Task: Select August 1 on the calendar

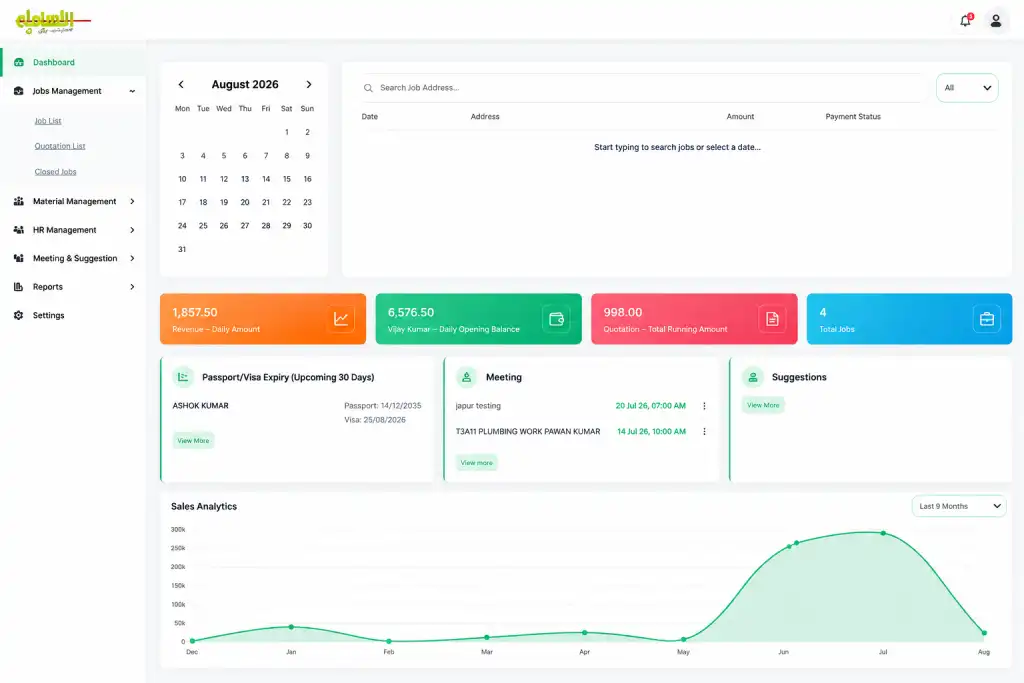Action: pos(287,132)
